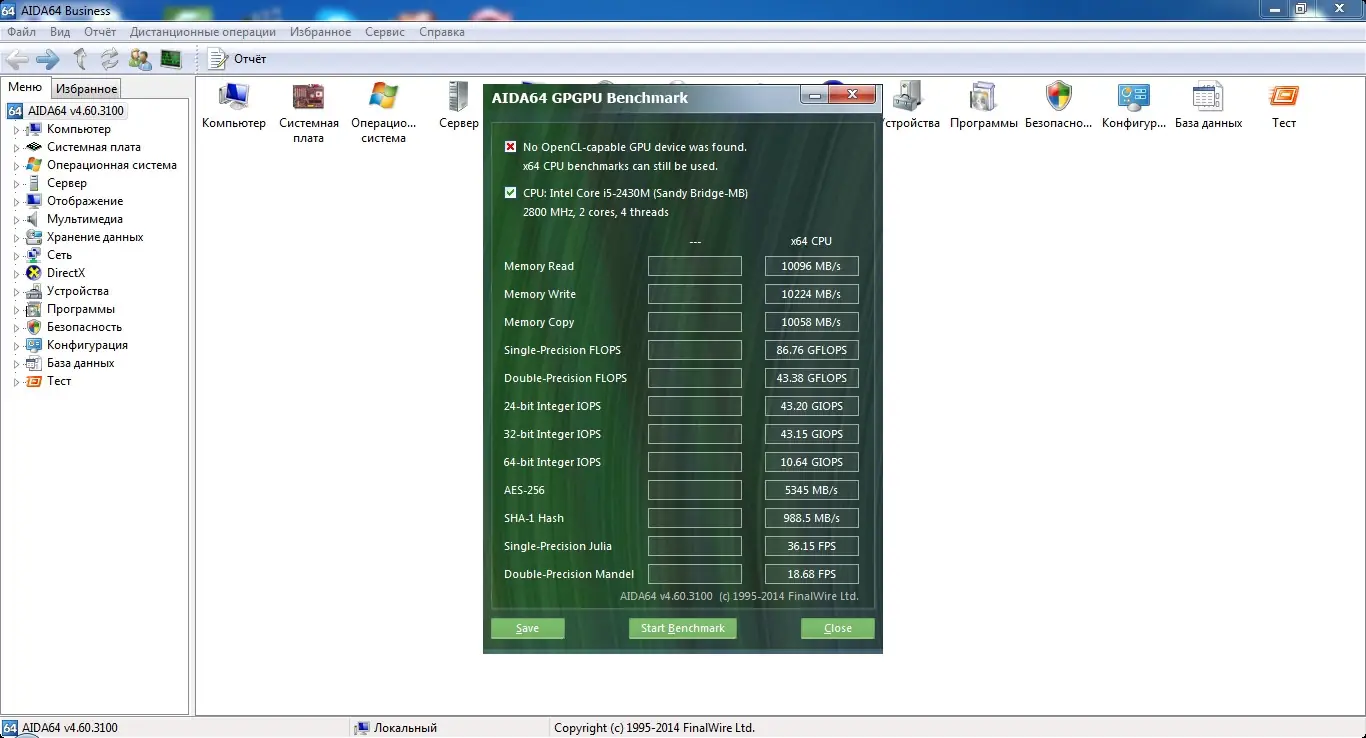1366x738 pixels.
Task: Select Устройства in the sidebar tree
Action: tap(77, 291)
